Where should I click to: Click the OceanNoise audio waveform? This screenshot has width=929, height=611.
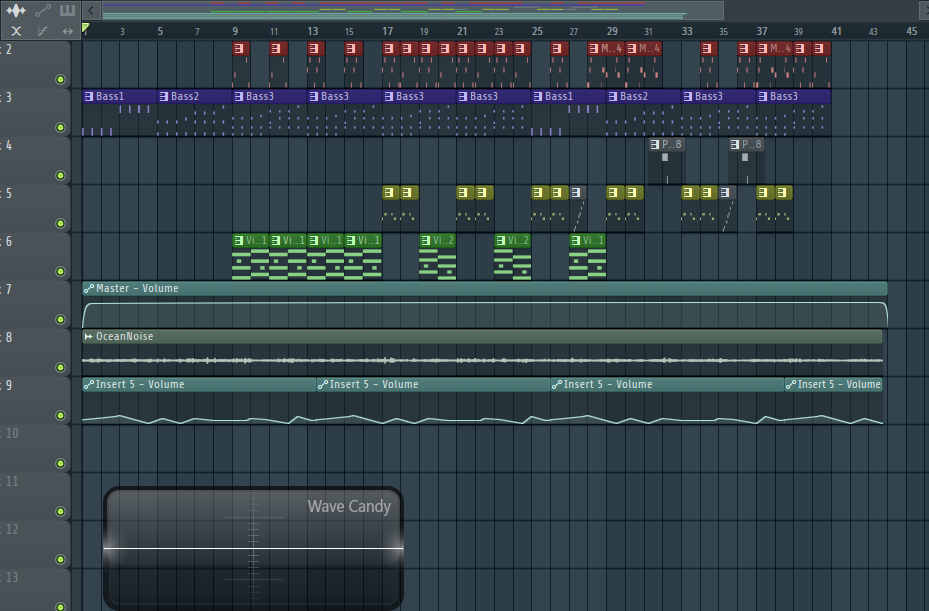click(x=482, y=360)
